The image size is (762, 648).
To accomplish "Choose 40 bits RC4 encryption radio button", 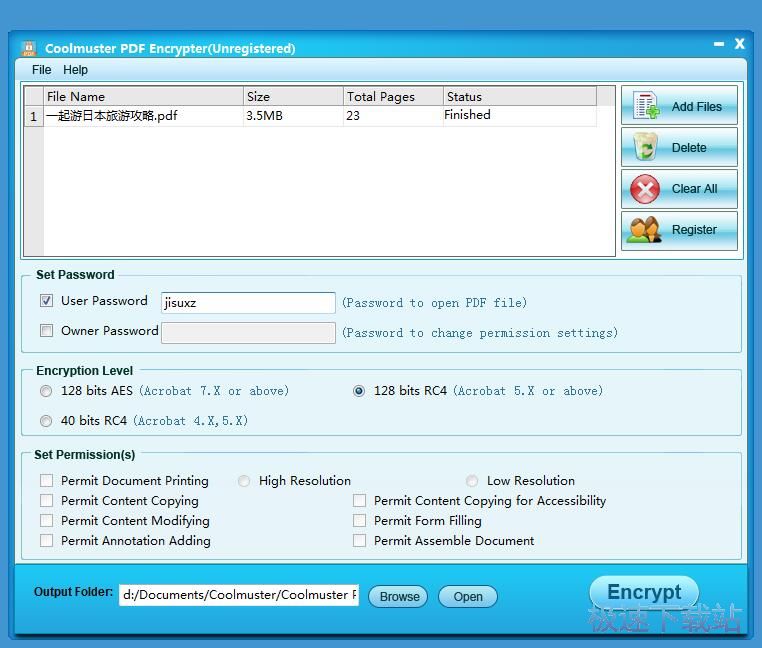I will 46,421.
